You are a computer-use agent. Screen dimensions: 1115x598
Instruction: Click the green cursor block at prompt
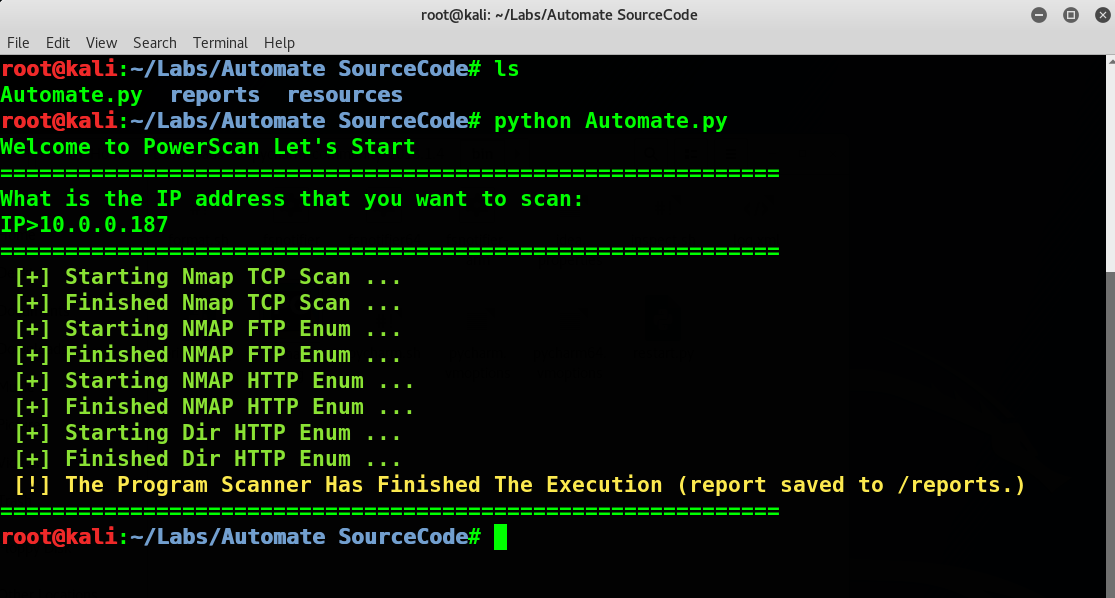[501, 537]
